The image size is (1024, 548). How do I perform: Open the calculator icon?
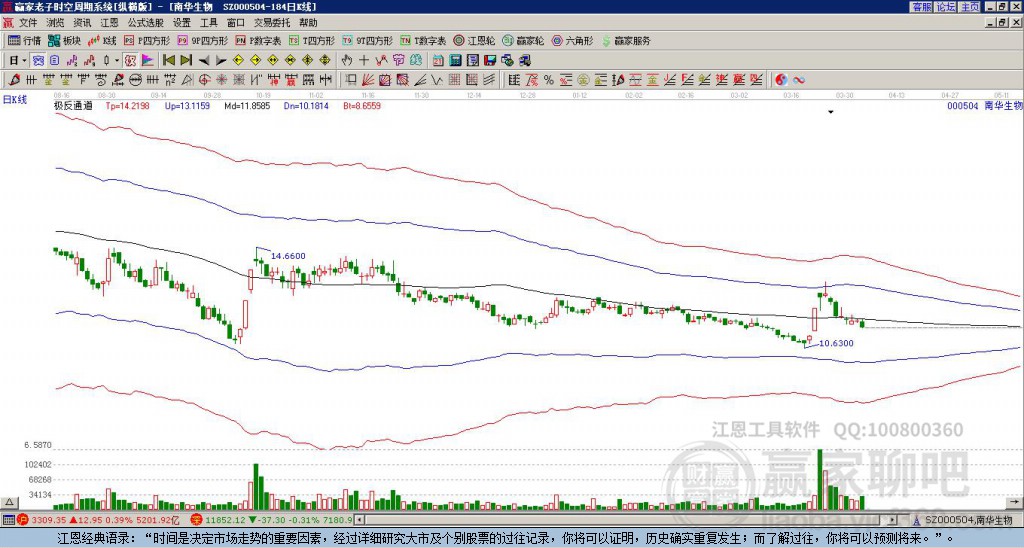coord(456,60)
